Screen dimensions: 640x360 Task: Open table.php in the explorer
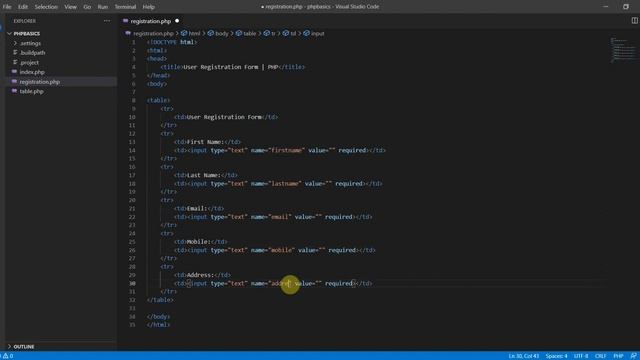[x=61, y=91]
